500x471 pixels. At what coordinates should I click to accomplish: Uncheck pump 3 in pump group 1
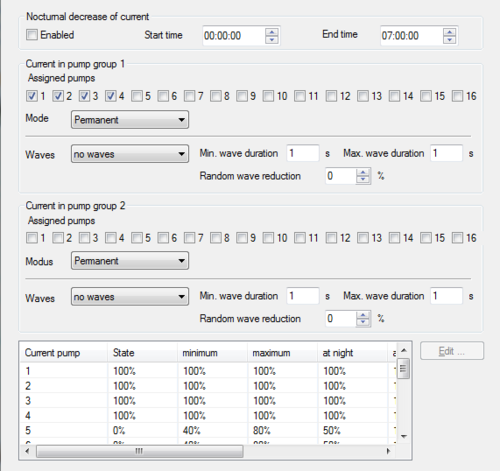(x=84, y=96)
